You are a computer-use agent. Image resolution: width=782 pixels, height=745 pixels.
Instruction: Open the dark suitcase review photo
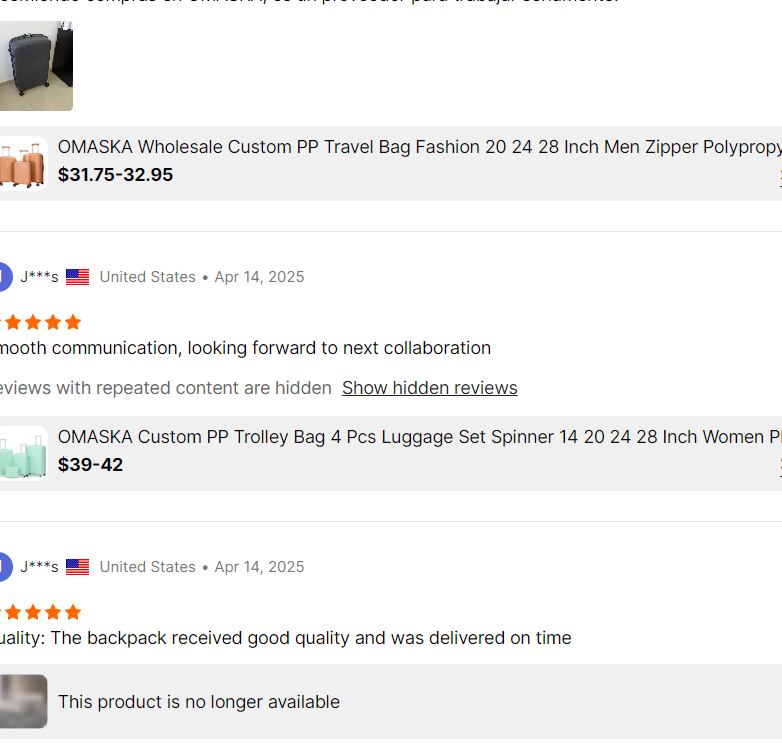pyautogui.click(x=36, y=66)
